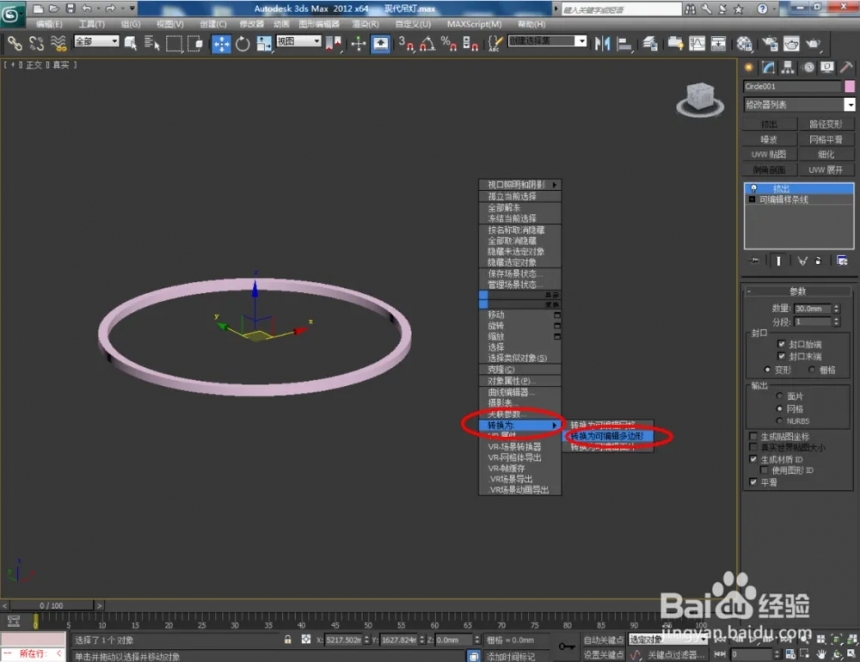Screen dimensions: 860x662
Task: Select NURBS output radio button
Action: [779, 421]
